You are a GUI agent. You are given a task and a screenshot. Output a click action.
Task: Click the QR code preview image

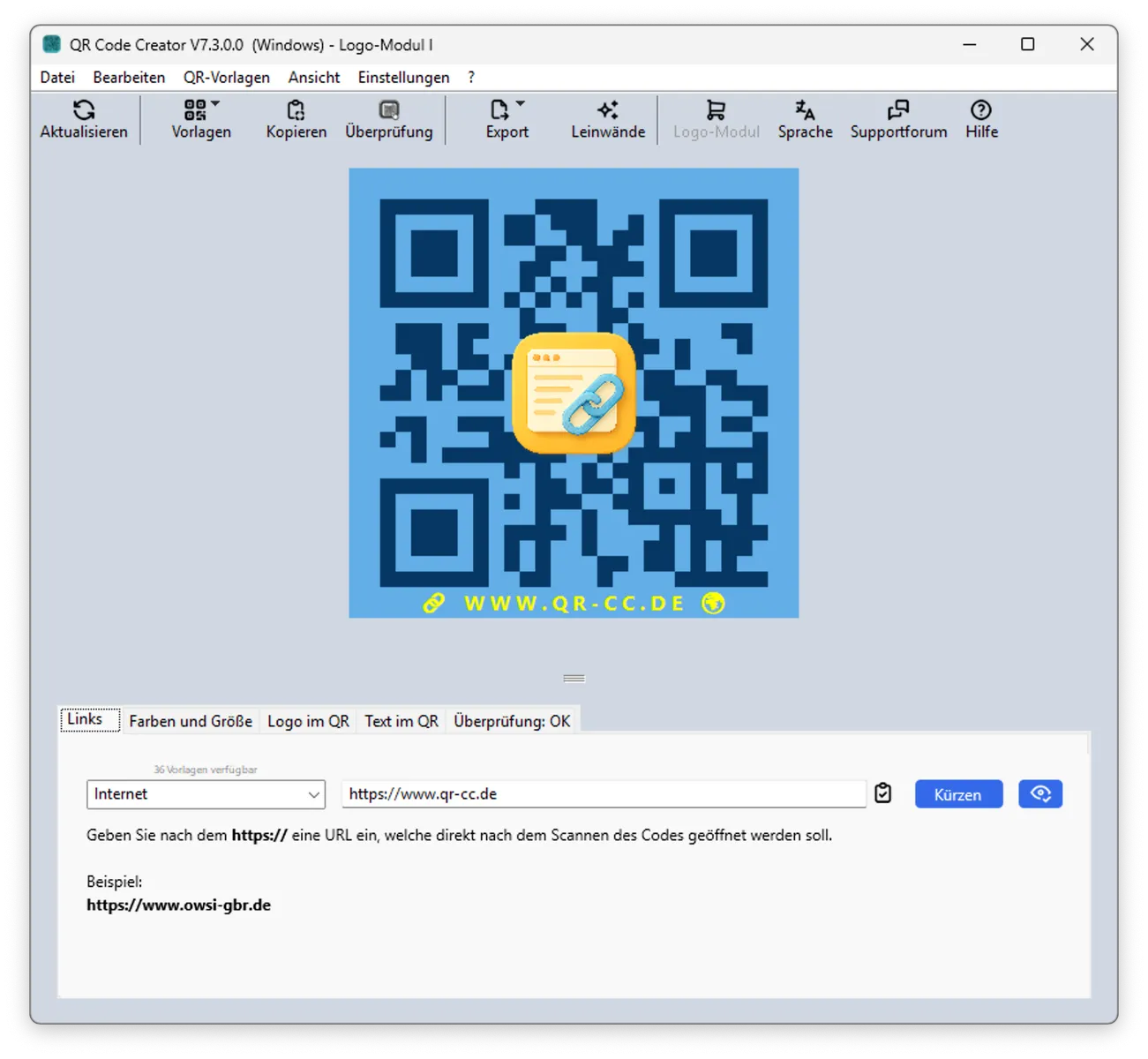[x=574, y=393]
